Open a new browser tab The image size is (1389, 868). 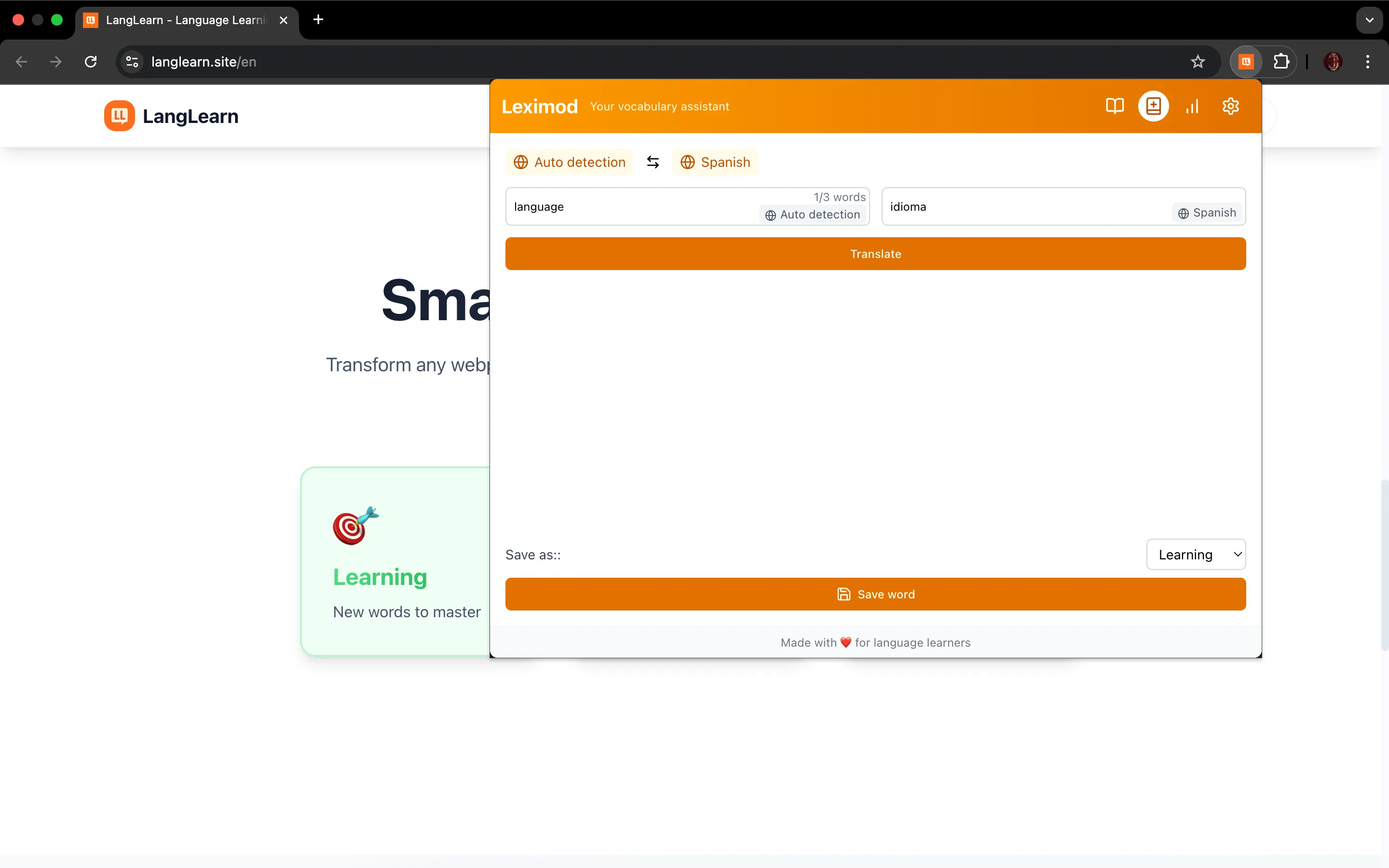(x=318, y=20)
